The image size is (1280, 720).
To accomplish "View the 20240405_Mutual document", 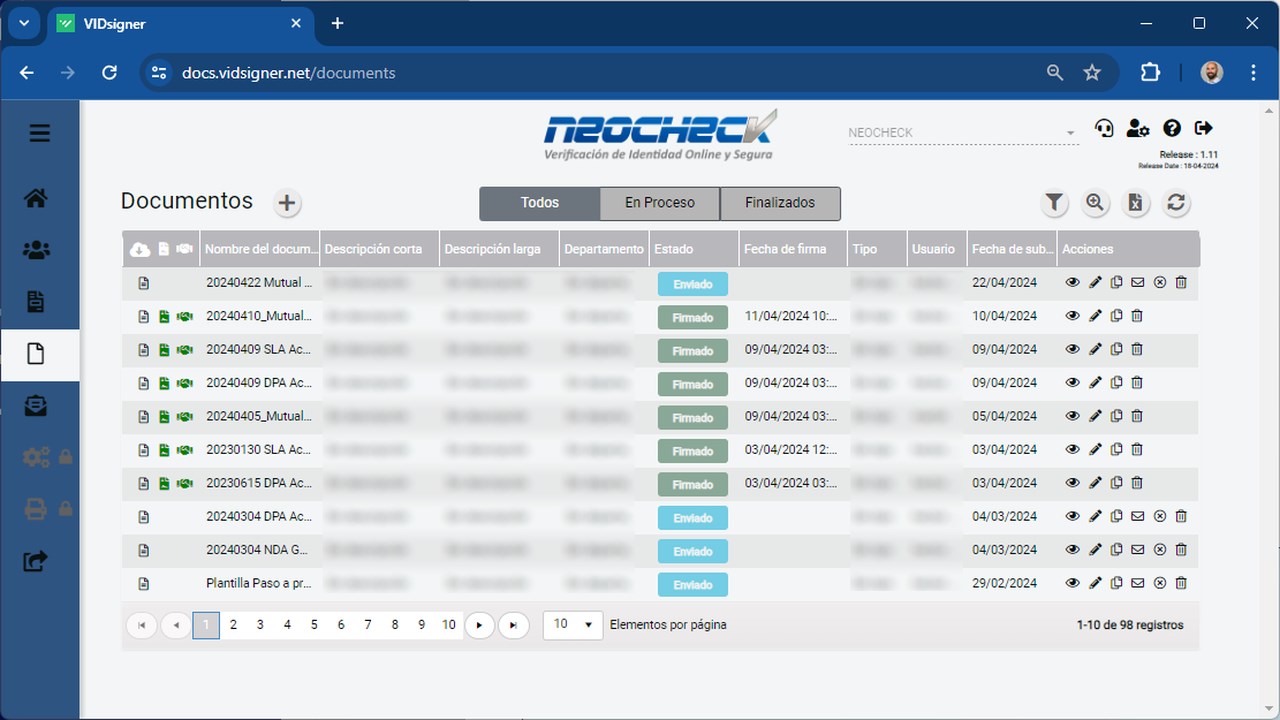I will click(x=1073, y=416).
